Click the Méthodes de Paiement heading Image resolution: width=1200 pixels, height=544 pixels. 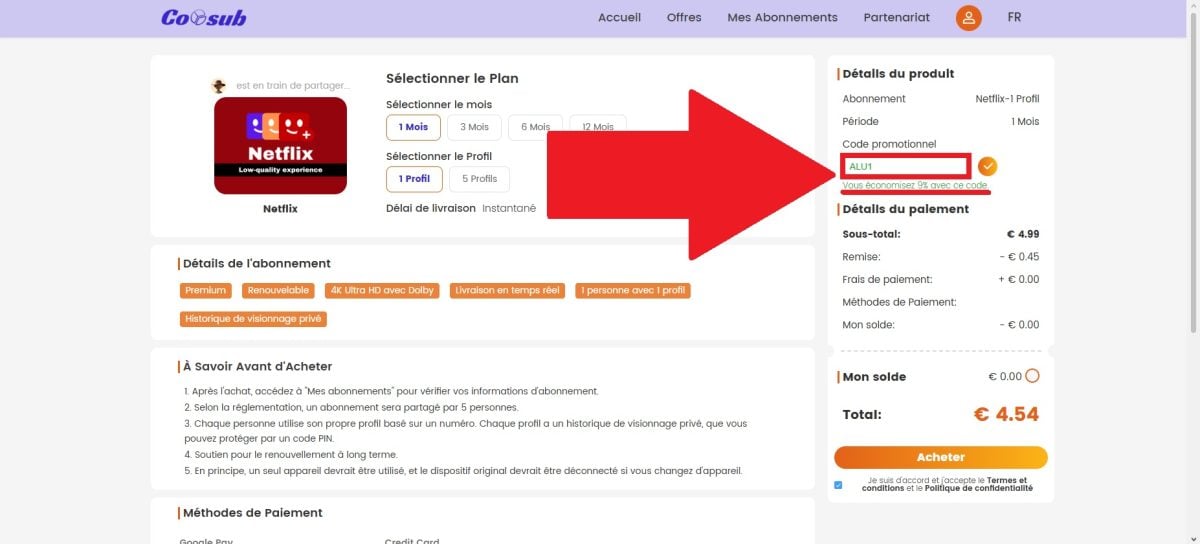[253, 512]
